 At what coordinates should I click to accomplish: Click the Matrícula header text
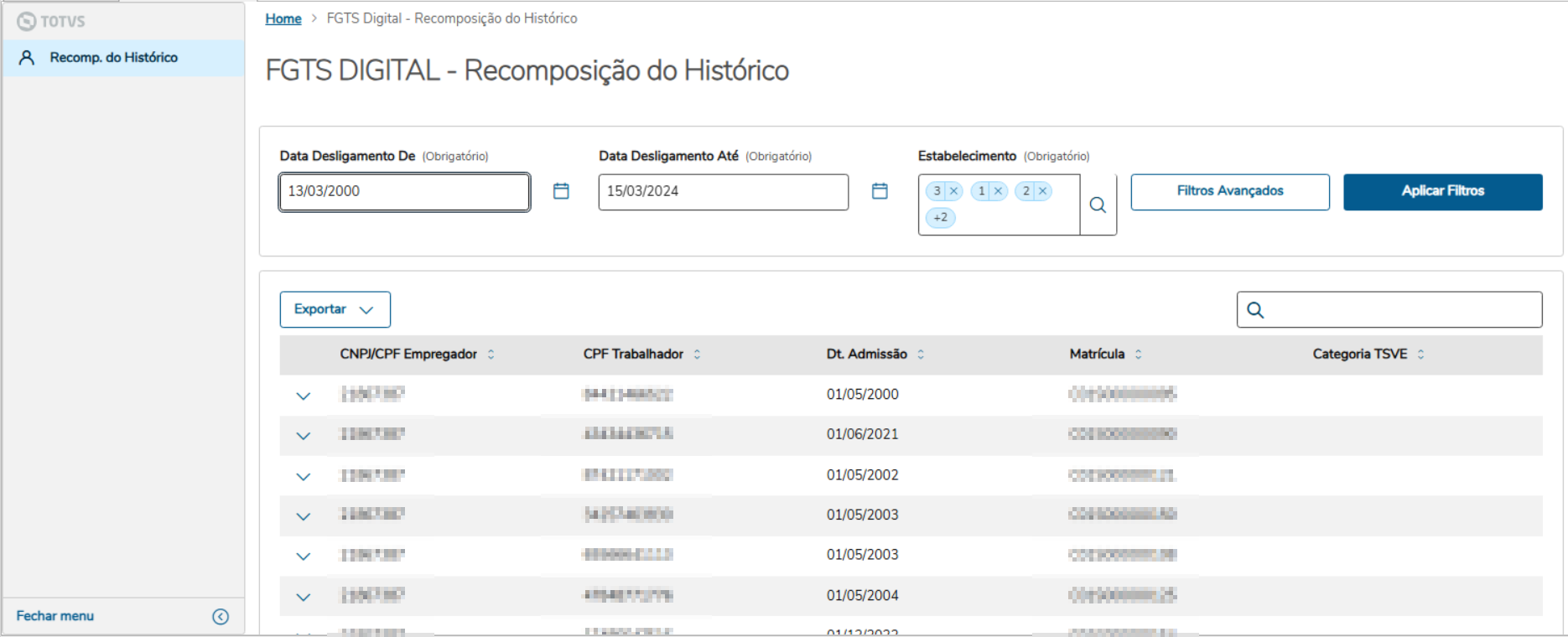[1097, 355]
